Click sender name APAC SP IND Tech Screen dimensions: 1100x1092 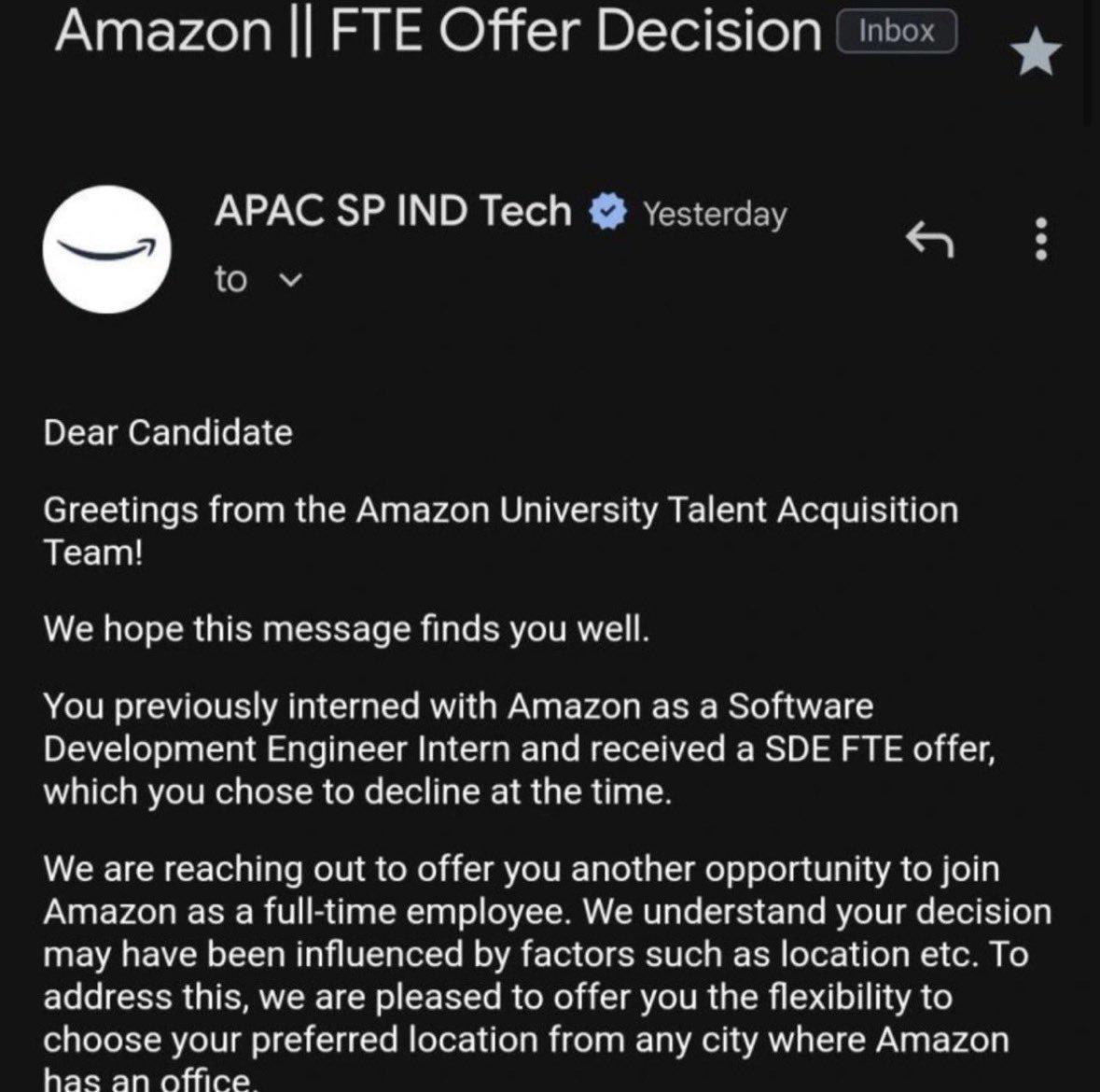coord(393,211)
